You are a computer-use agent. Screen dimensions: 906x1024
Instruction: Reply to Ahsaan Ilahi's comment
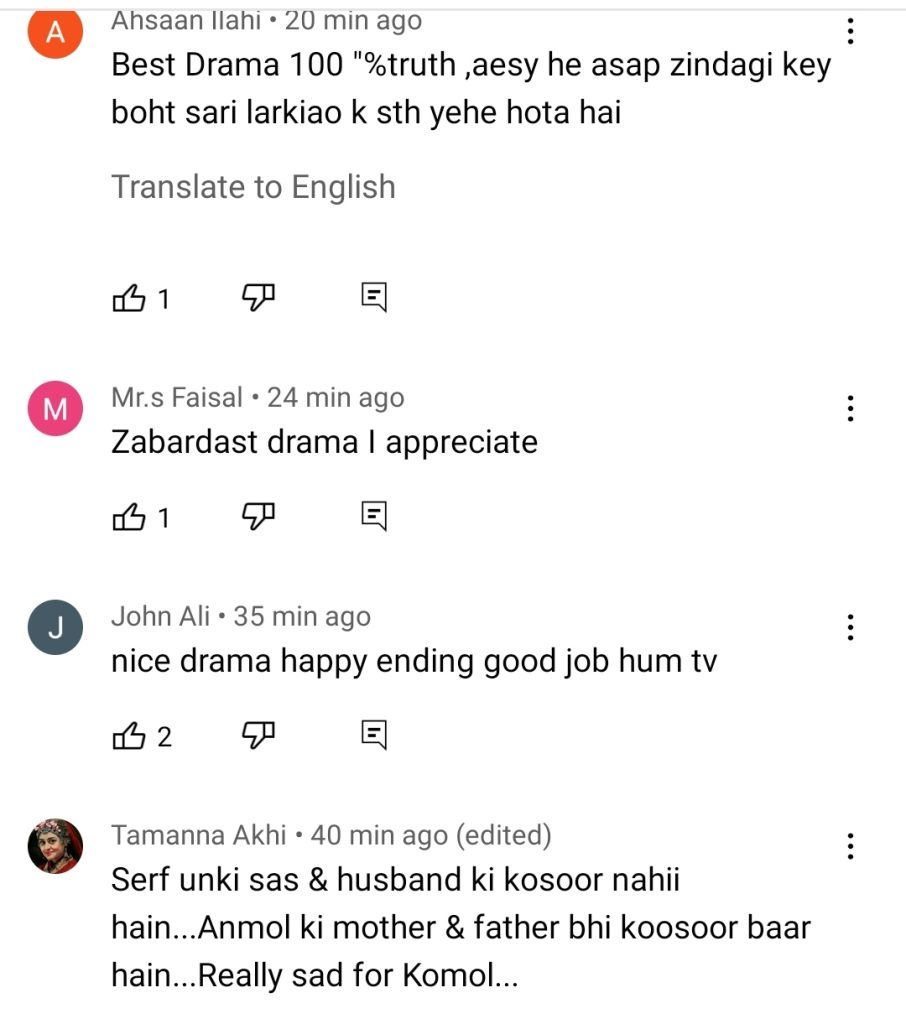374,297
